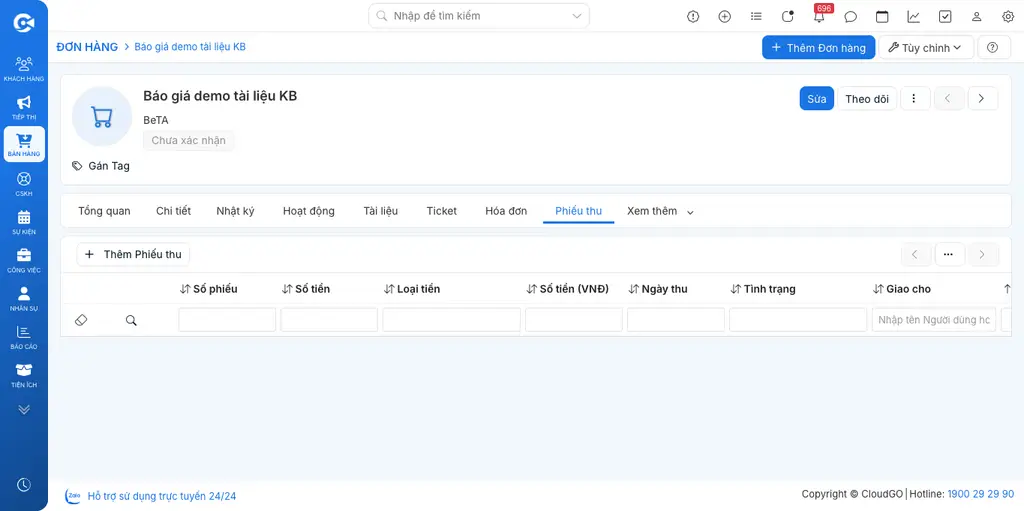Viewport: 1024px width, 511px height.
Task: Open the CSKH sidebar module
Action: coord(24,184)
